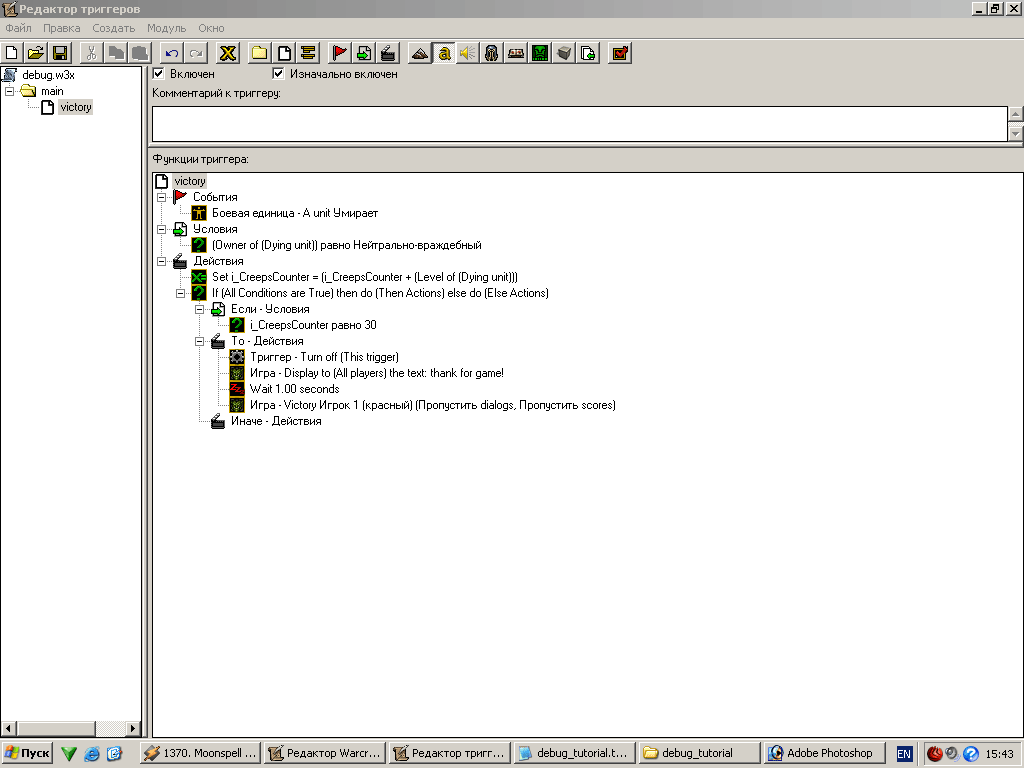This screenshot has width=1024, height=768.
Task: Click the Redo arrow icon
Action: click(196, 53)
